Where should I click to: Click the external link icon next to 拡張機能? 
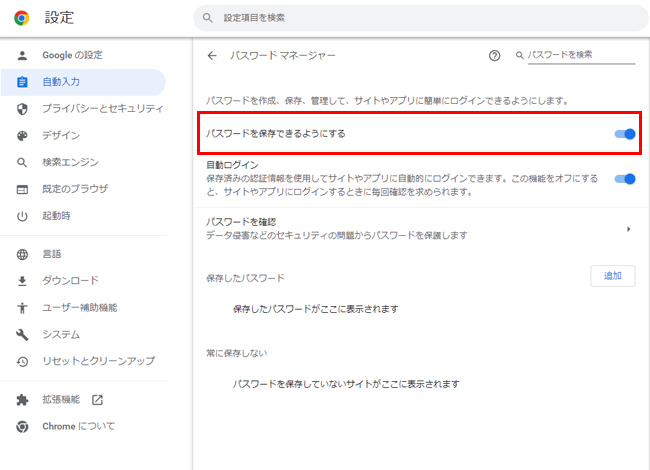click(97, 400)
